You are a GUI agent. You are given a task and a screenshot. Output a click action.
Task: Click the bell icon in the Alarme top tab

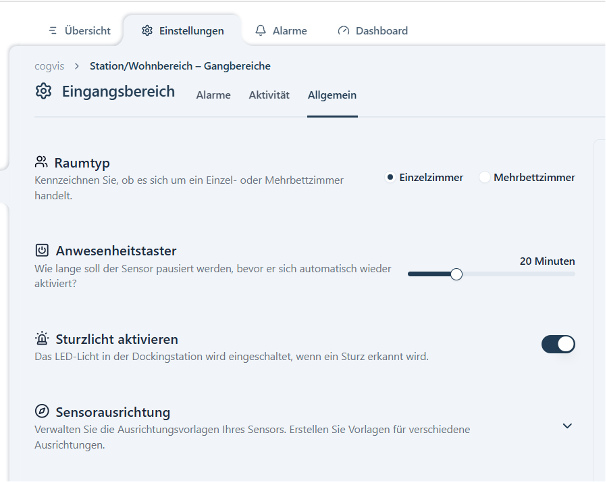tap(261, 31)
